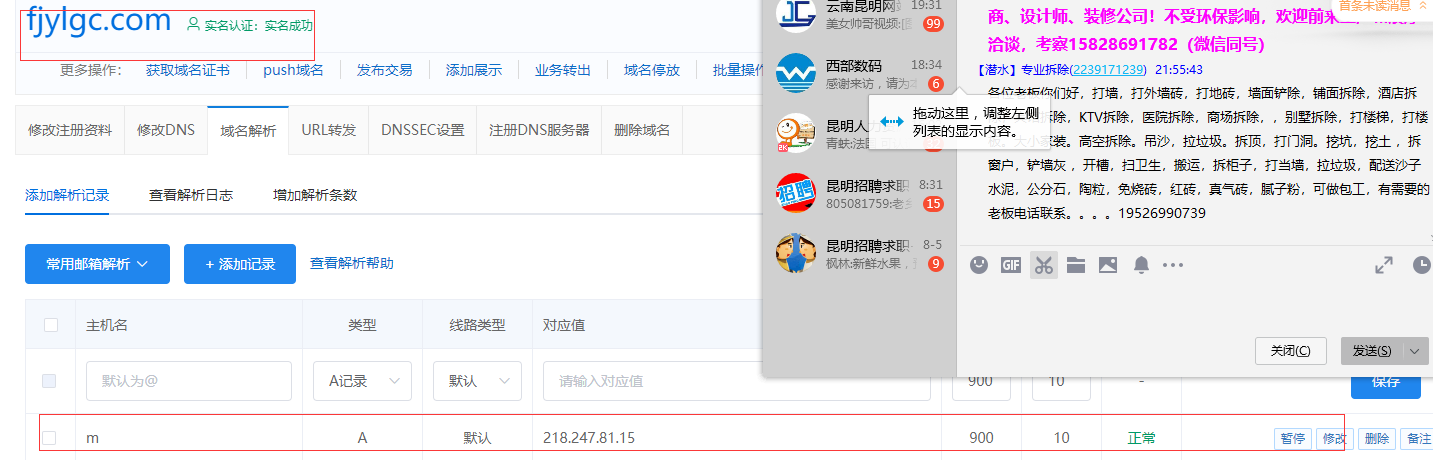
Task: Expand the chat input area with arrows icon
Action: (x=1384, y=265)
